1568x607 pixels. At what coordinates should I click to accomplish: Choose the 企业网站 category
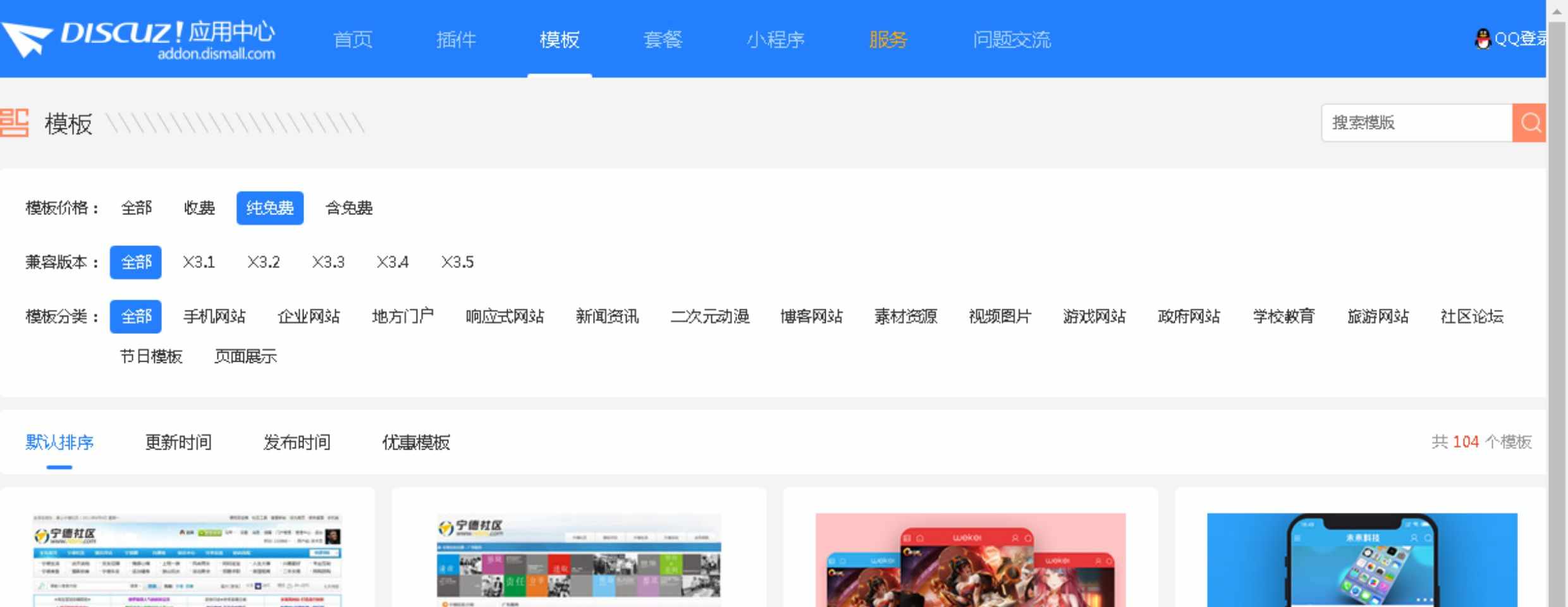coord(309,317)
